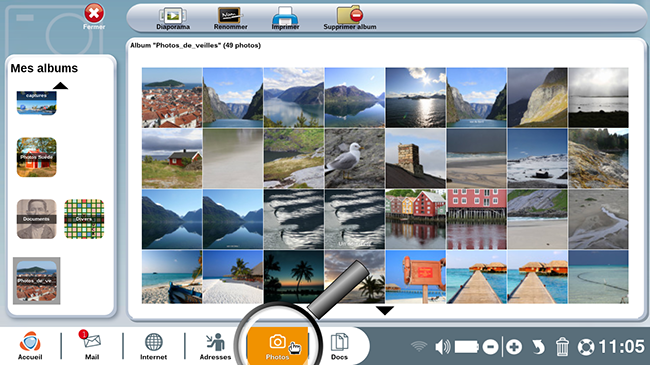Print photos with Imprimer
Screen dimensions: 650x365
(285, 19)
